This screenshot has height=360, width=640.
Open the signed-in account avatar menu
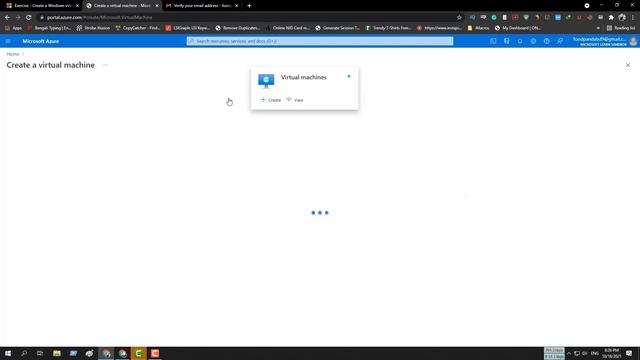pyautogui.click(x=633, y=41)
